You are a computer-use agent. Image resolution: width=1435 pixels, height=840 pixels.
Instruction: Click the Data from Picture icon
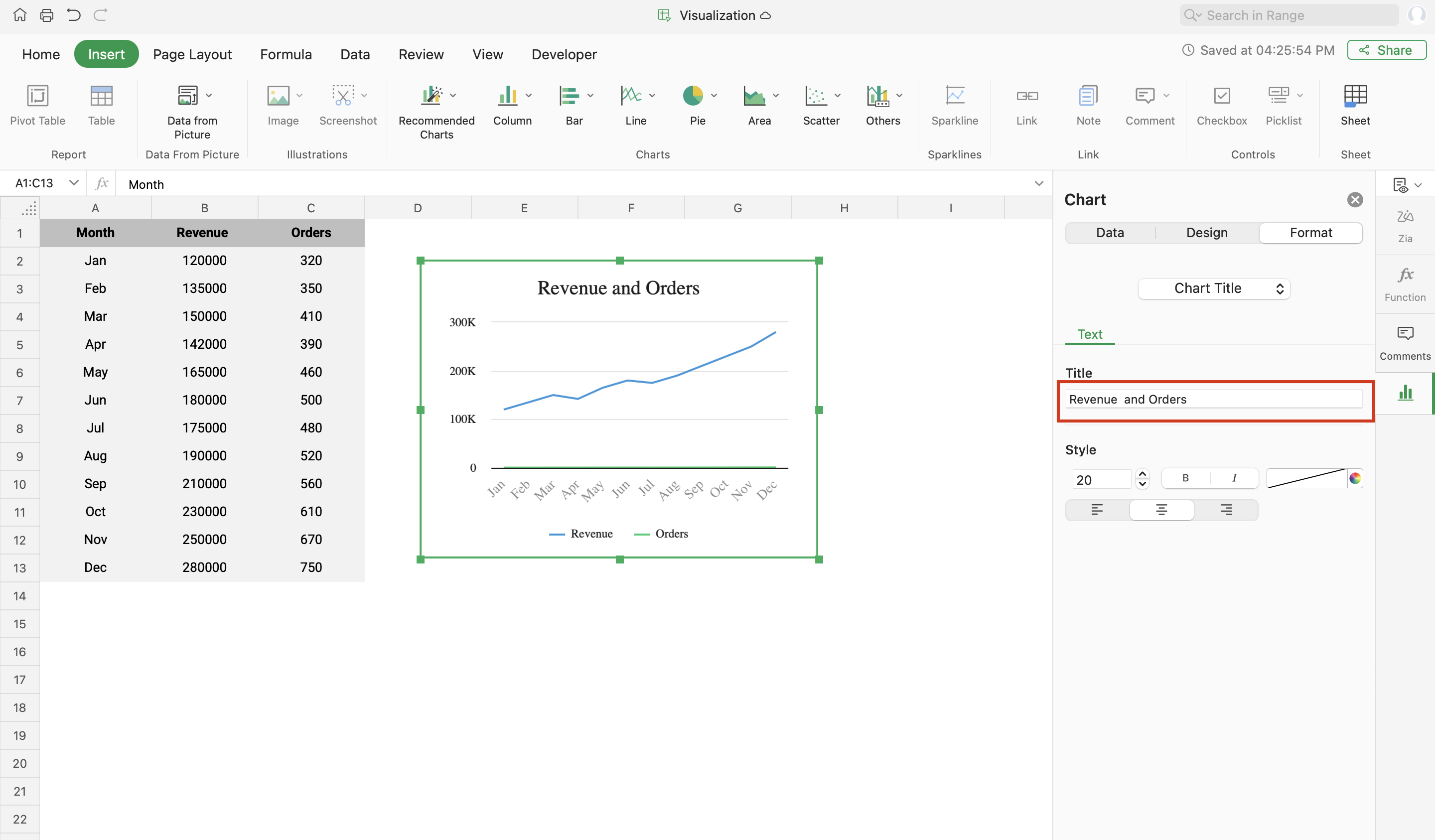pos(187,96)
